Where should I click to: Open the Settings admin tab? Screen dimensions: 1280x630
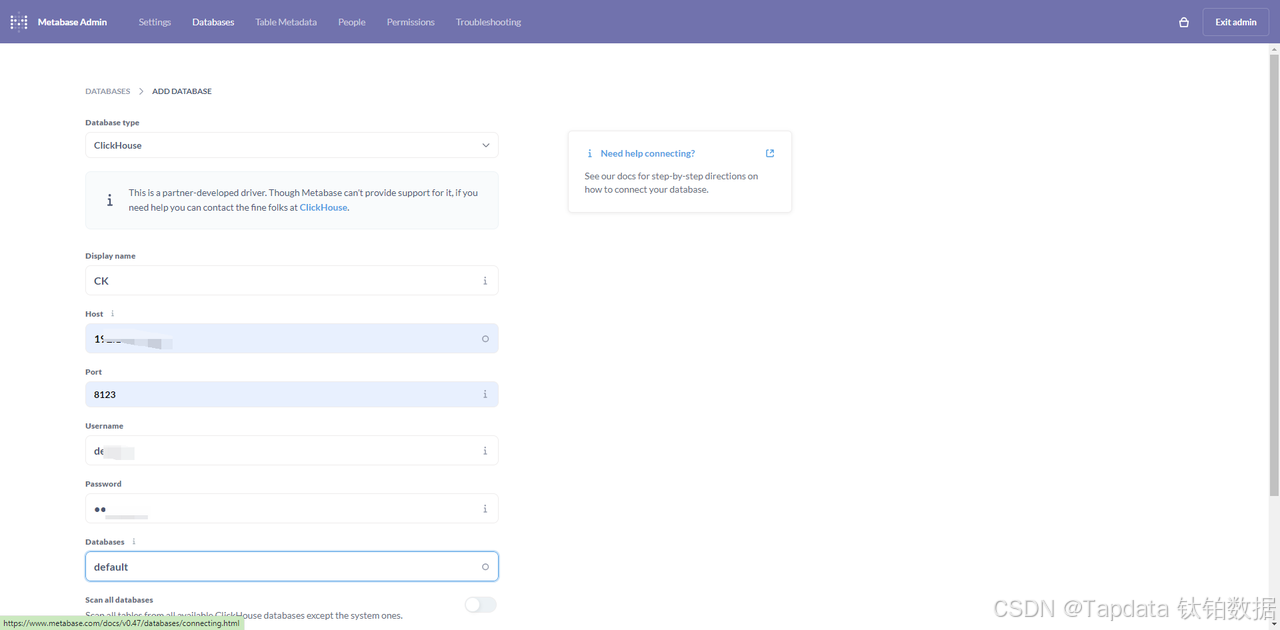click(x=155, y=22)
